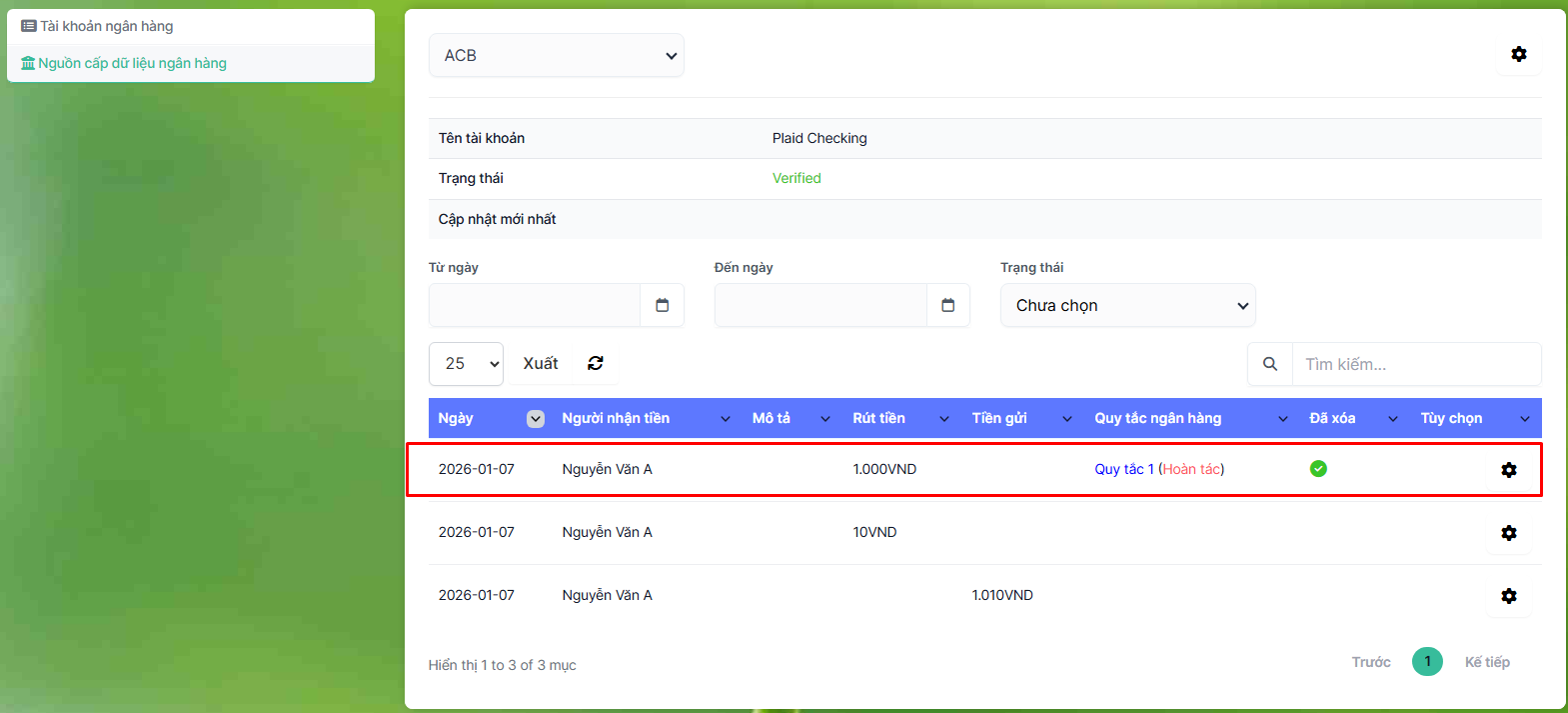Toggle the sort checkbox in the Ngày column header

[x=536, y=419]
